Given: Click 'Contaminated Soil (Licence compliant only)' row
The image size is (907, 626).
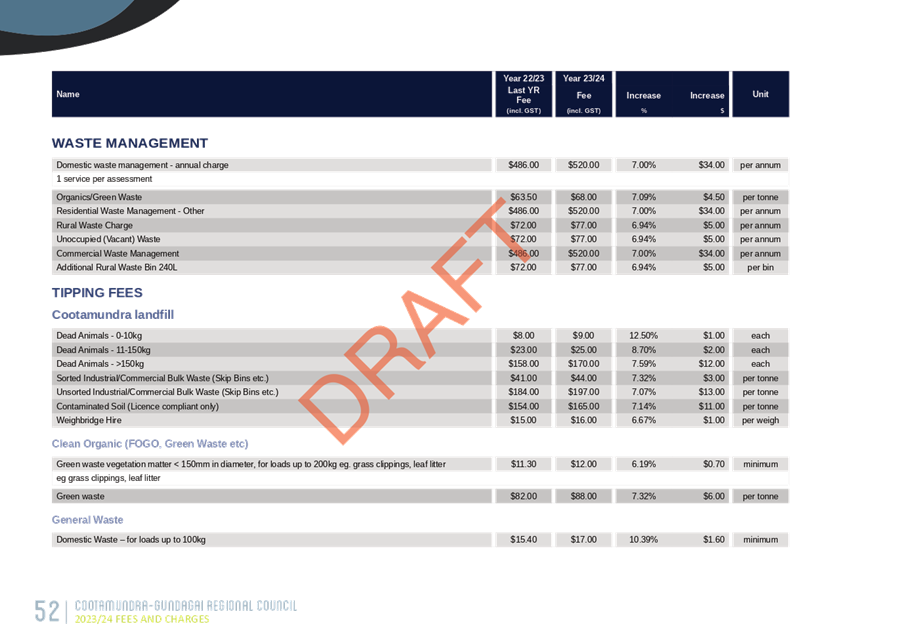Looking at the screenshot, I should click(x=138, y=406).
